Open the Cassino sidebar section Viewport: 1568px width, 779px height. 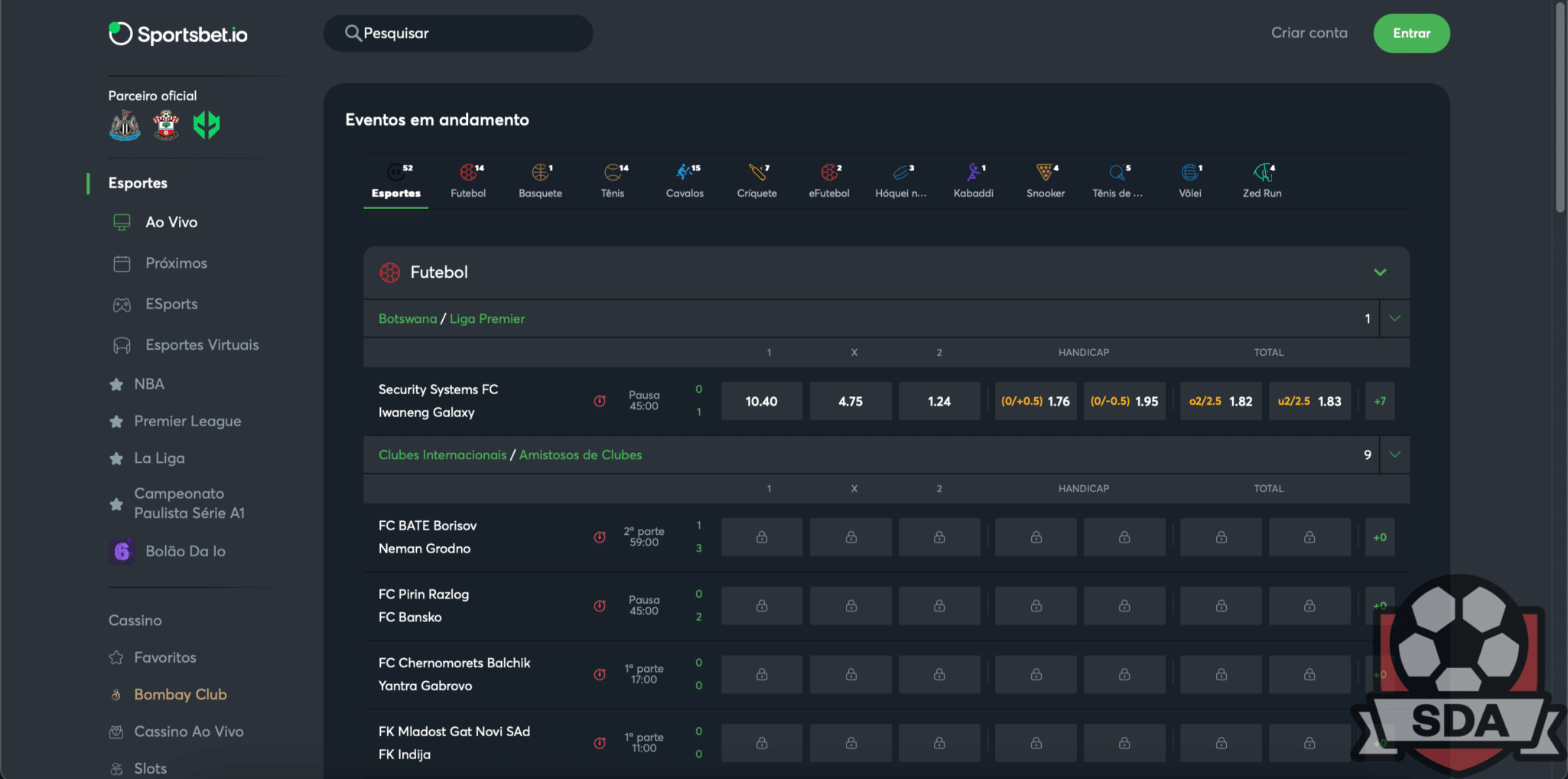[135, 621]
